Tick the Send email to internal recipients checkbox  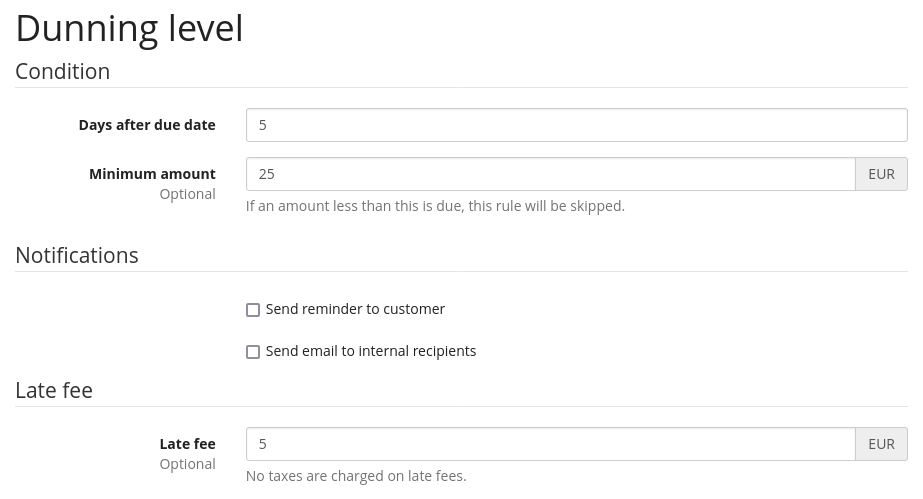pos(253,352)
